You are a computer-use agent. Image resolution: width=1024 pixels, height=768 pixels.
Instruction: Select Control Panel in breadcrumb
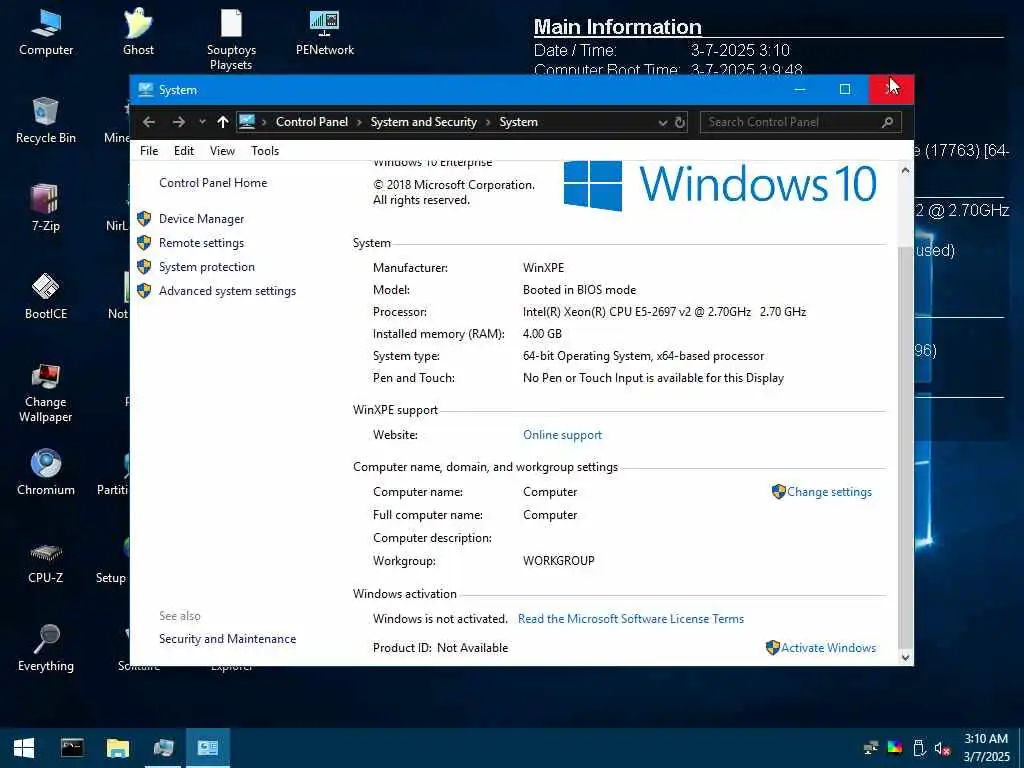[x=312, y=122]
